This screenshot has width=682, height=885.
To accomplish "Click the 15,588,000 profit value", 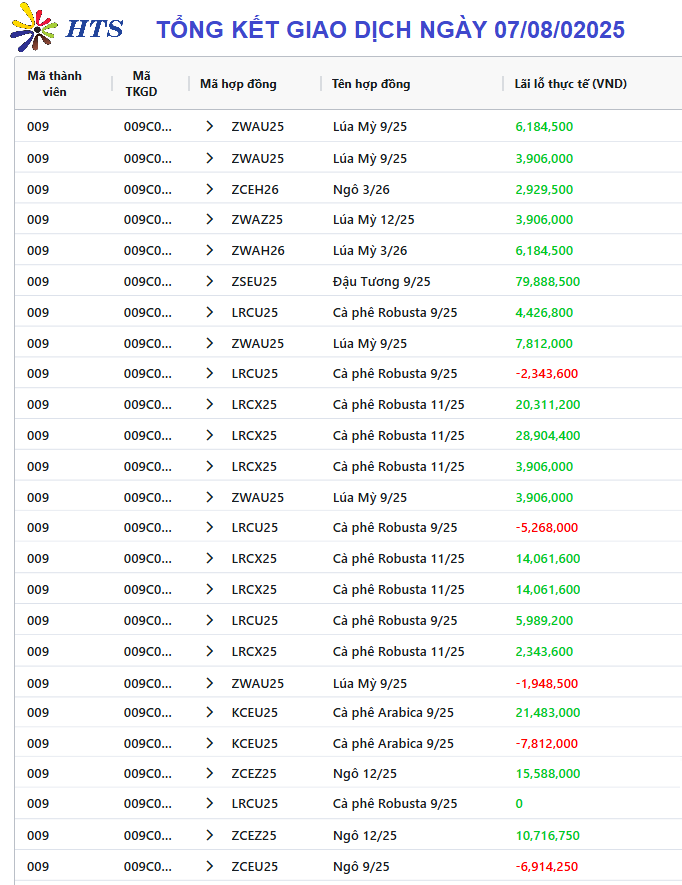I will click(x=548, y=774).
